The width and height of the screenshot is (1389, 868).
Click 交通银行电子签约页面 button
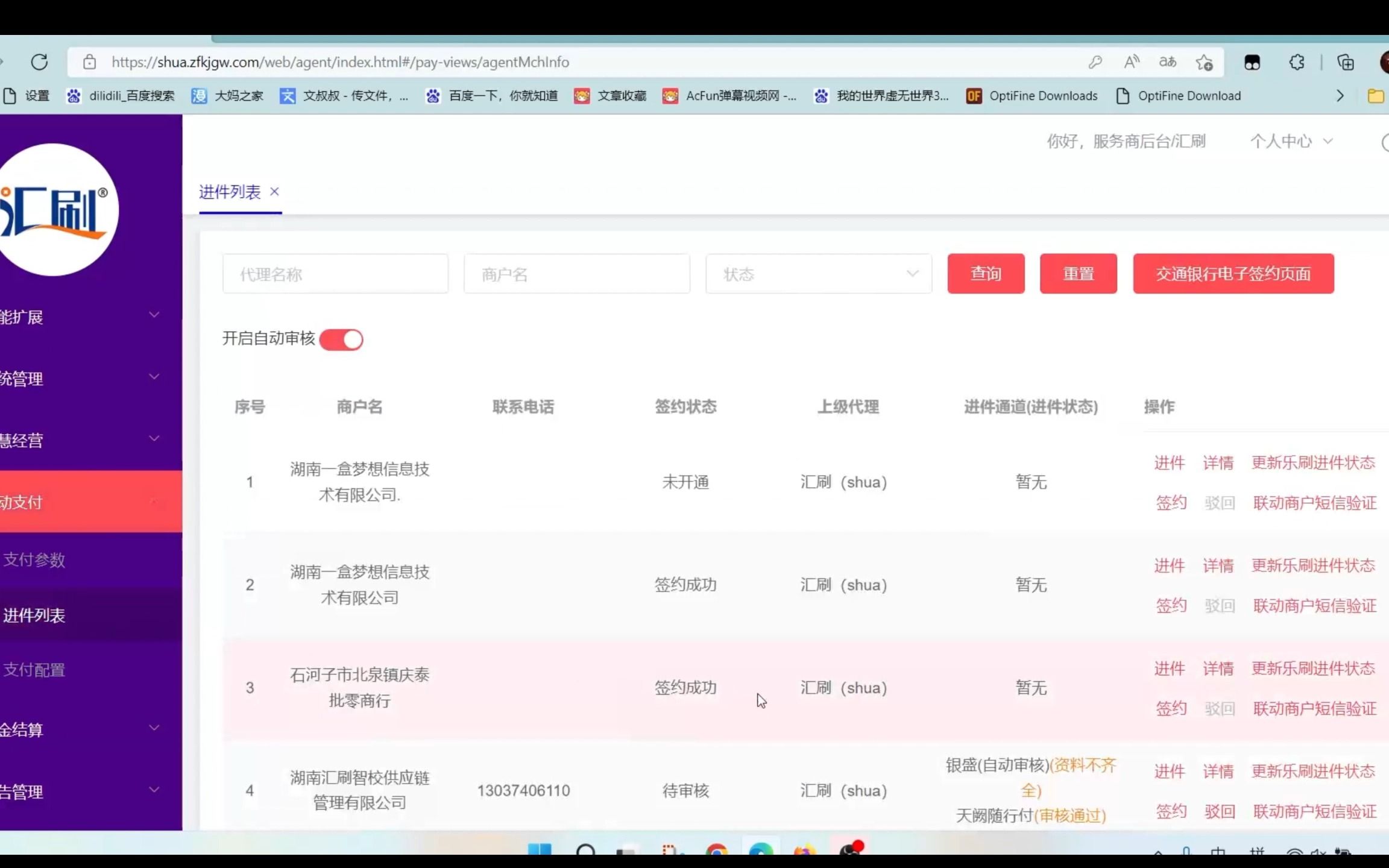click(x=1233, y=273)
